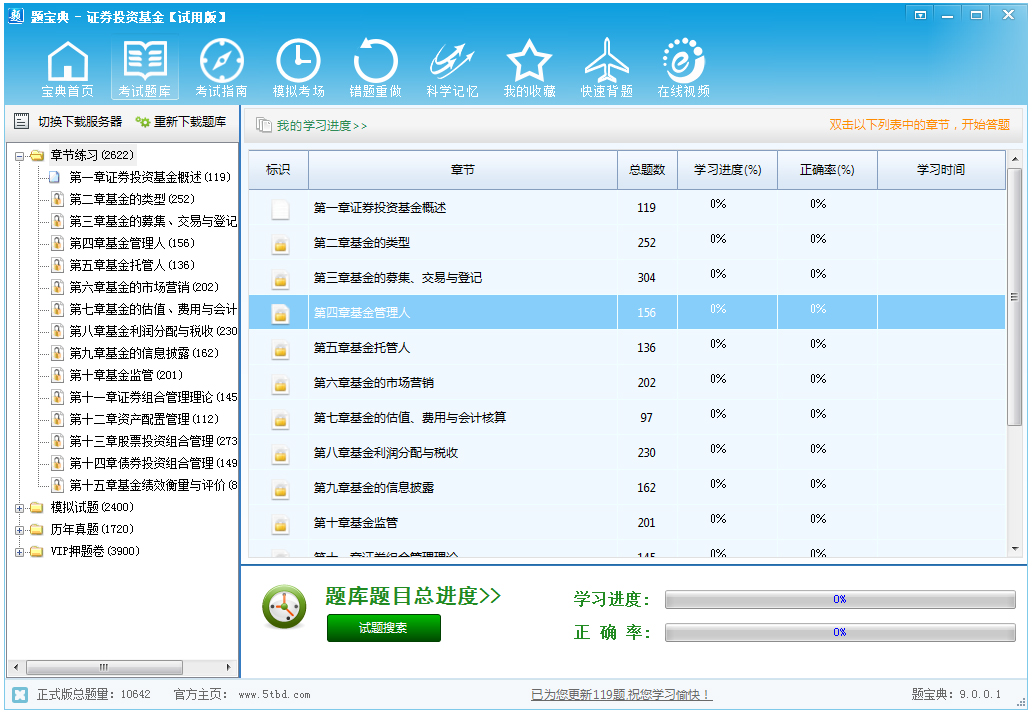Screen dimensions: 1032x715
Task: Click 切换下载服务器 button
Action: [x=68, y=121]
